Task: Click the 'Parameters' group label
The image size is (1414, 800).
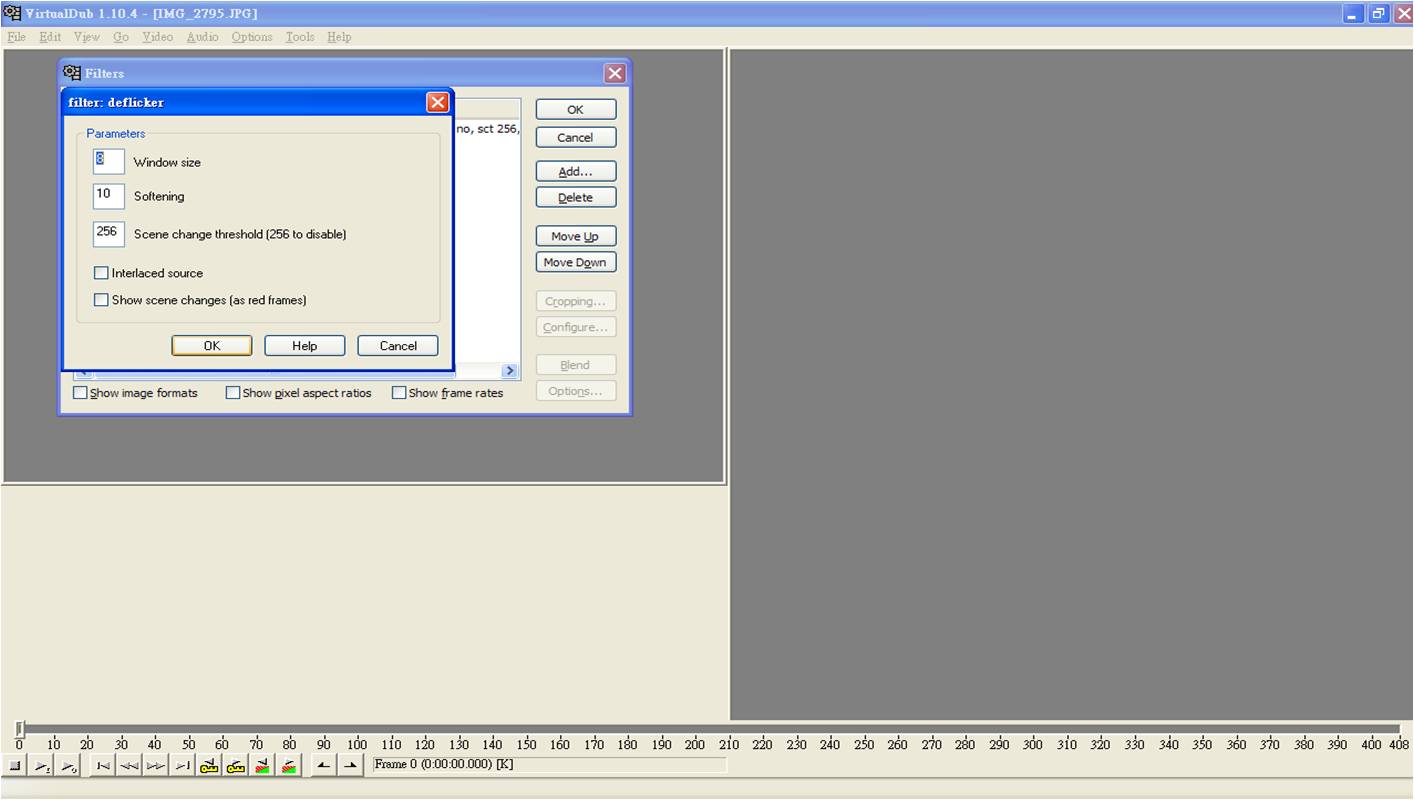Action: pos(116,134)
